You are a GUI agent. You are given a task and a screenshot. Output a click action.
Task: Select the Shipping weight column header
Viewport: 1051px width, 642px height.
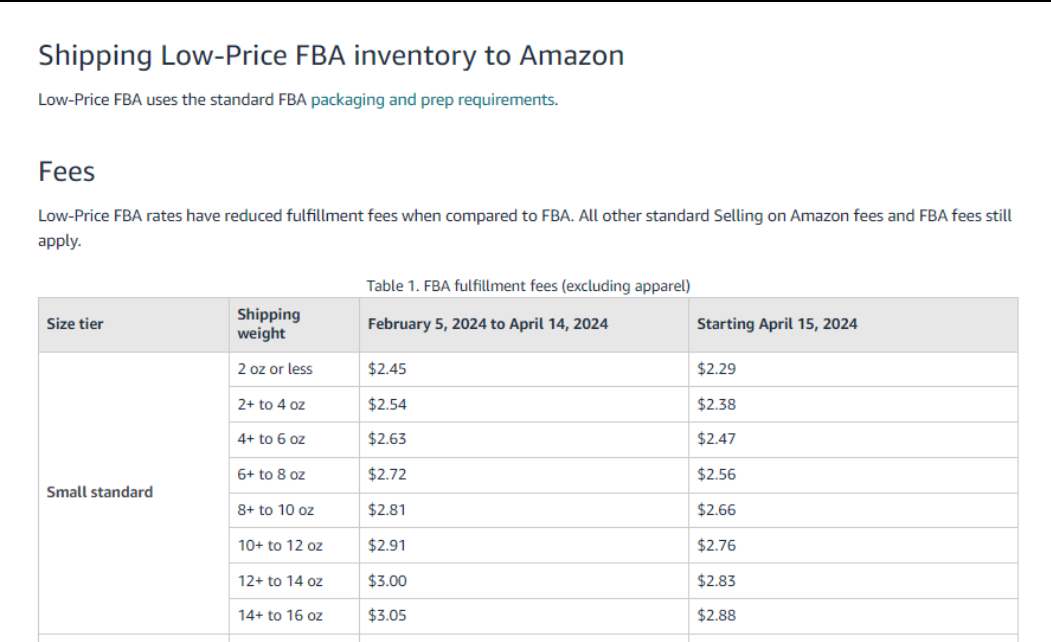pos(268,324)
